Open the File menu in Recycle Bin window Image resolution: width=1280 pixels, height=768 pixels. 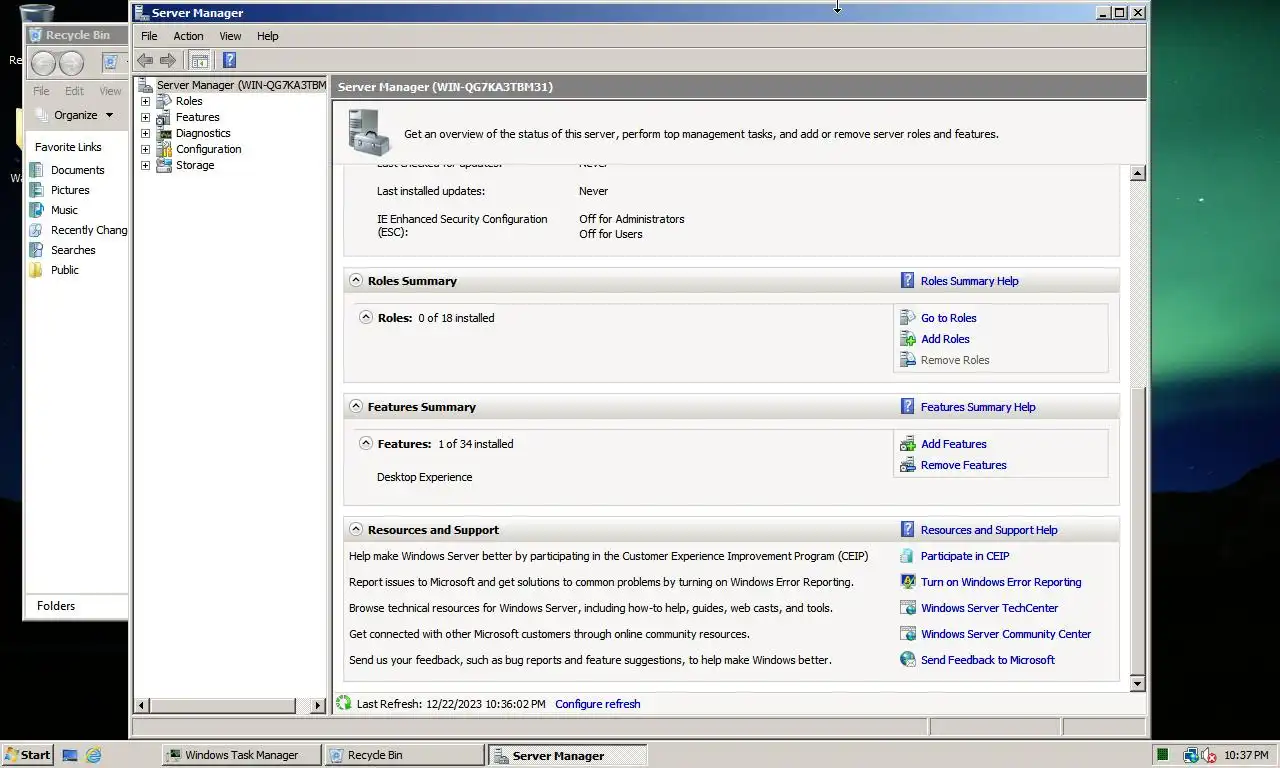41,91
